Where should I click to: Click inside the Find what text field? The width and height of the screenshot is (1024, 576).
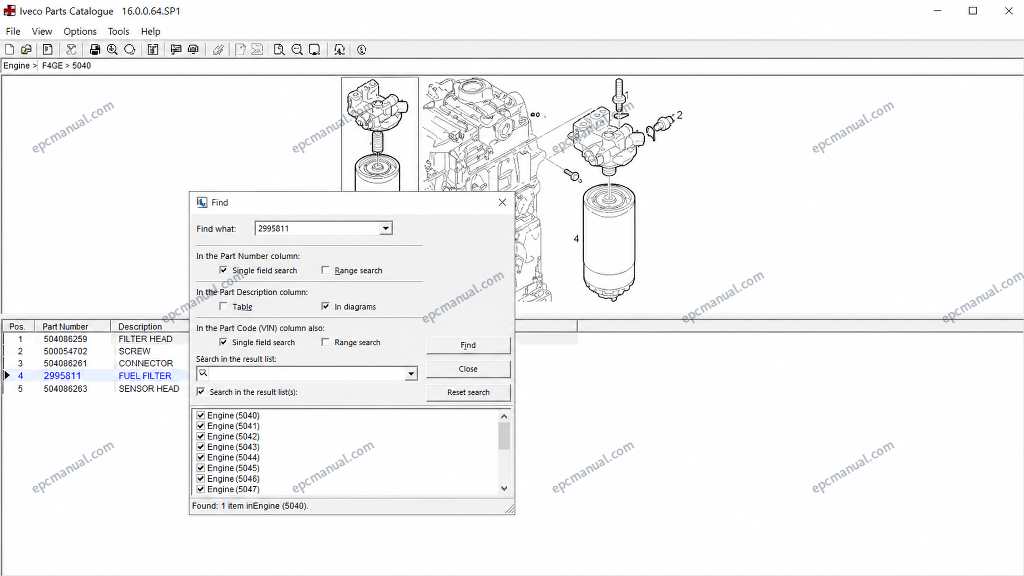click(317, 229)
